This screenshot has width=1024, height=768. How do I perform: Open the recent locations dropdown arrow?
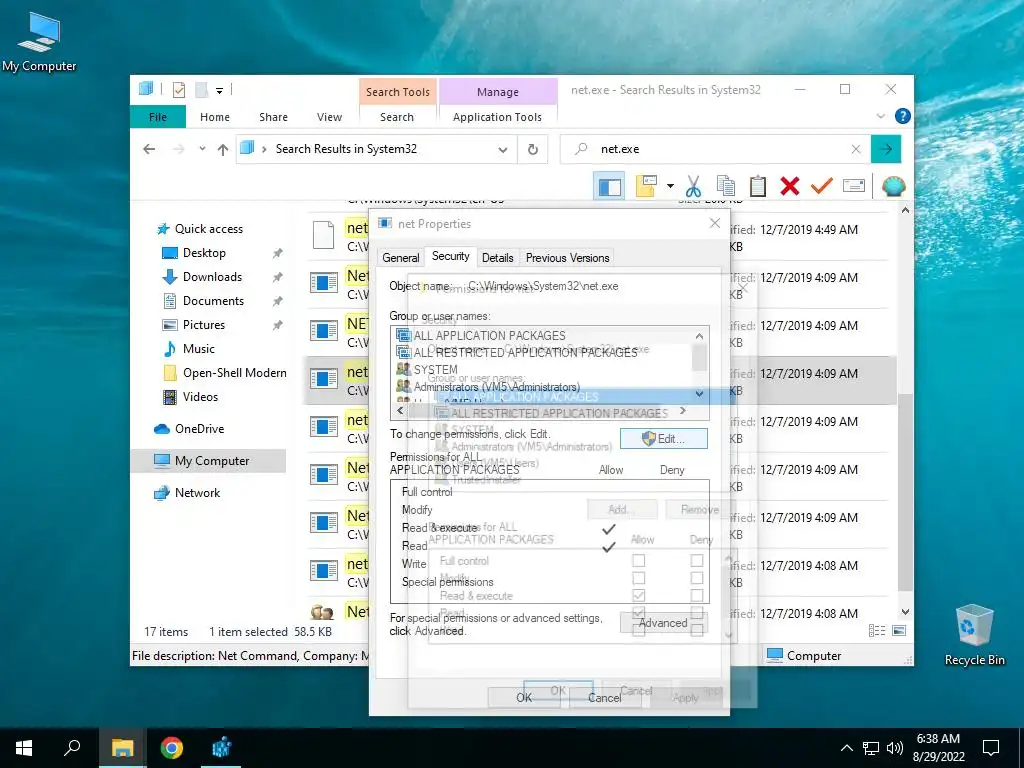point(202,149)
